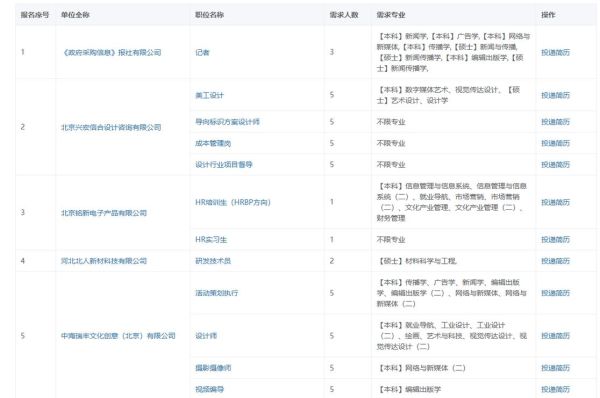Click 投递简历 for the 研发技术员 position
Image resolution: width=600 pixels, height=398 pixels.
point(555,261)
